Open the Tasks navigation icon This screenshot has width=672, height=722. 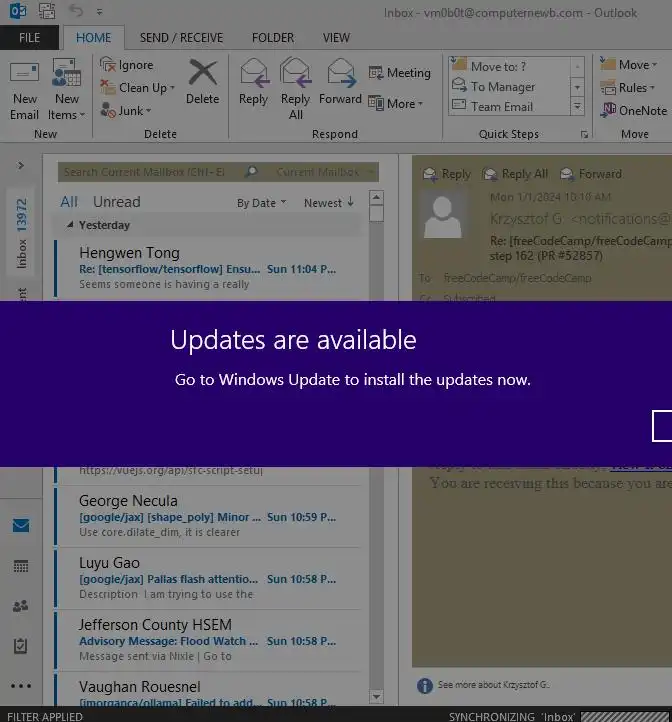coord(21,646)
